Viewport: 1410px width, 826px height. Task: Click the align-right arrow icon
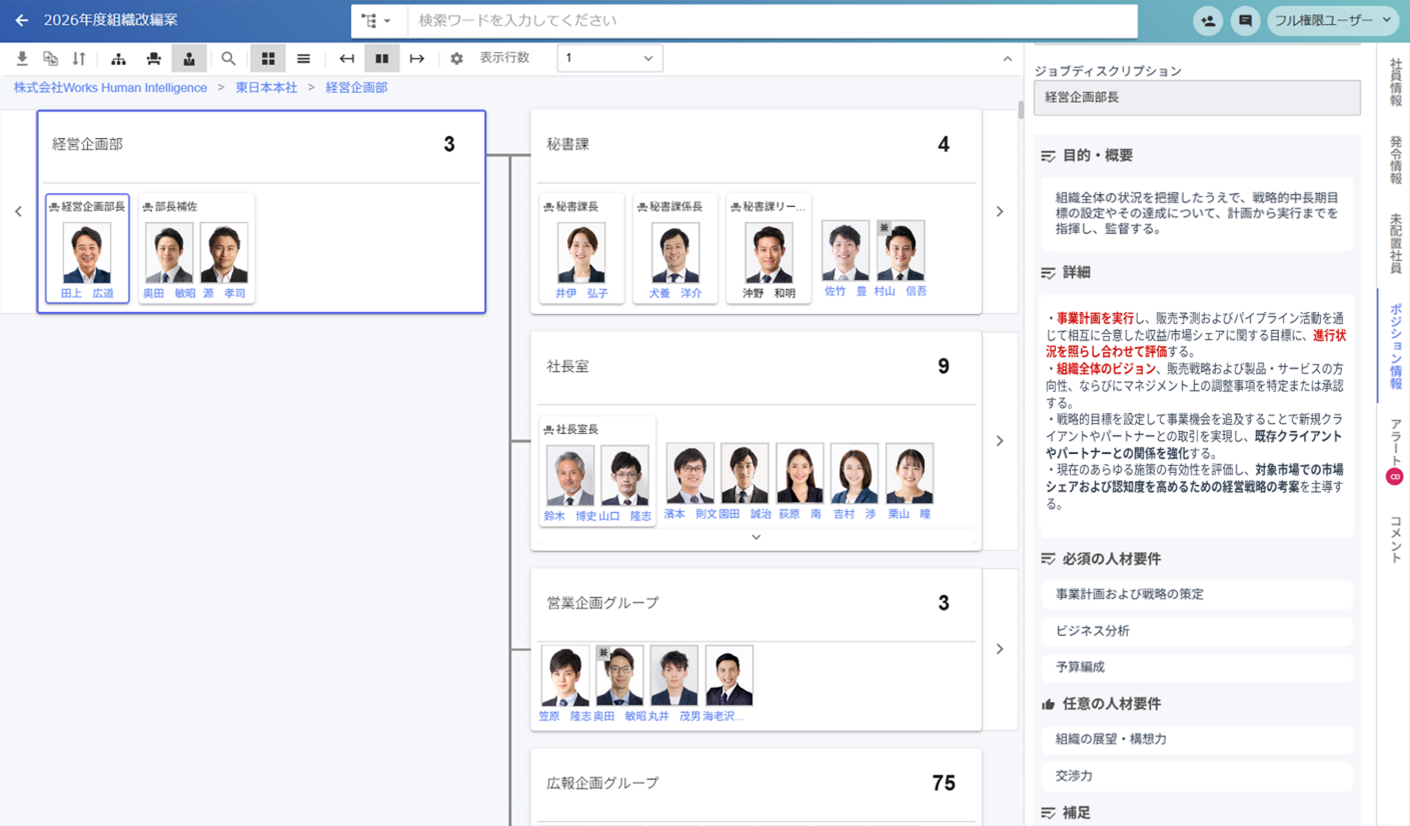click(417, 59)
